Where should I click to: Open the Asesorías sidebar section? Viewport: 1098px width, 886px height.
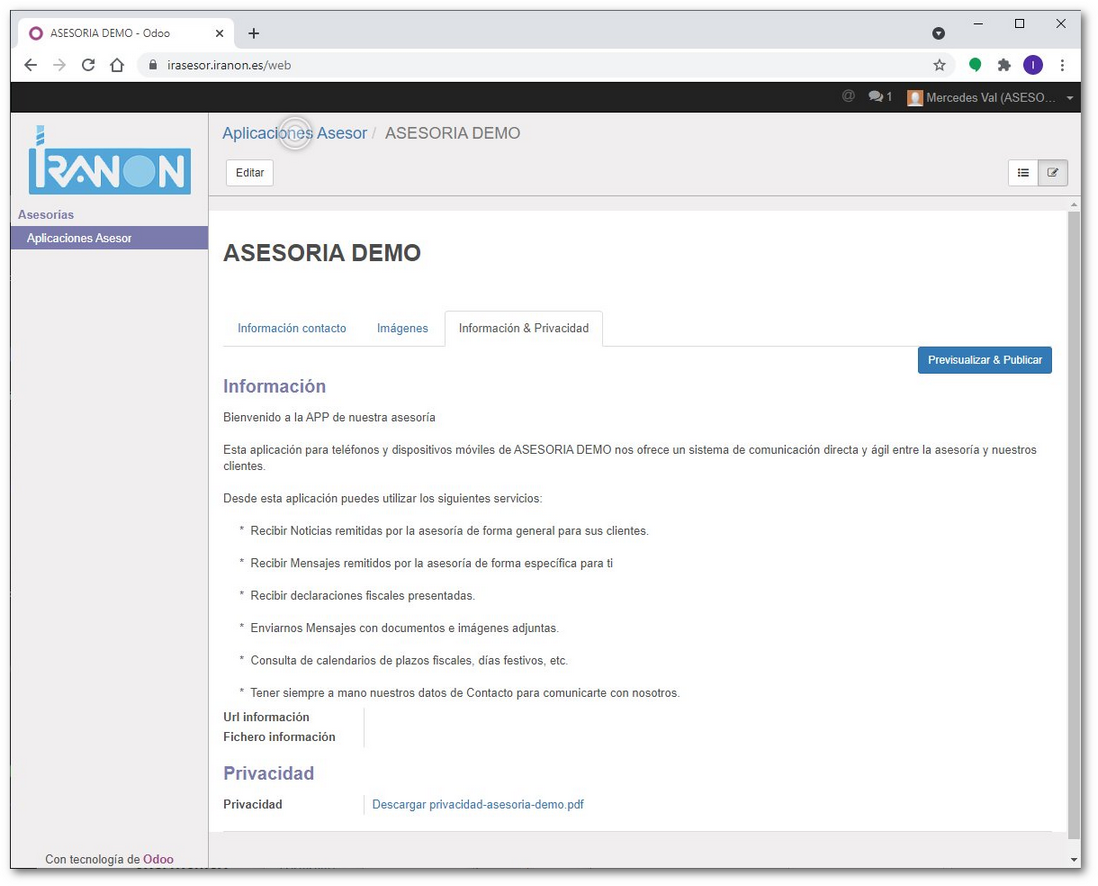pos(46,214)
